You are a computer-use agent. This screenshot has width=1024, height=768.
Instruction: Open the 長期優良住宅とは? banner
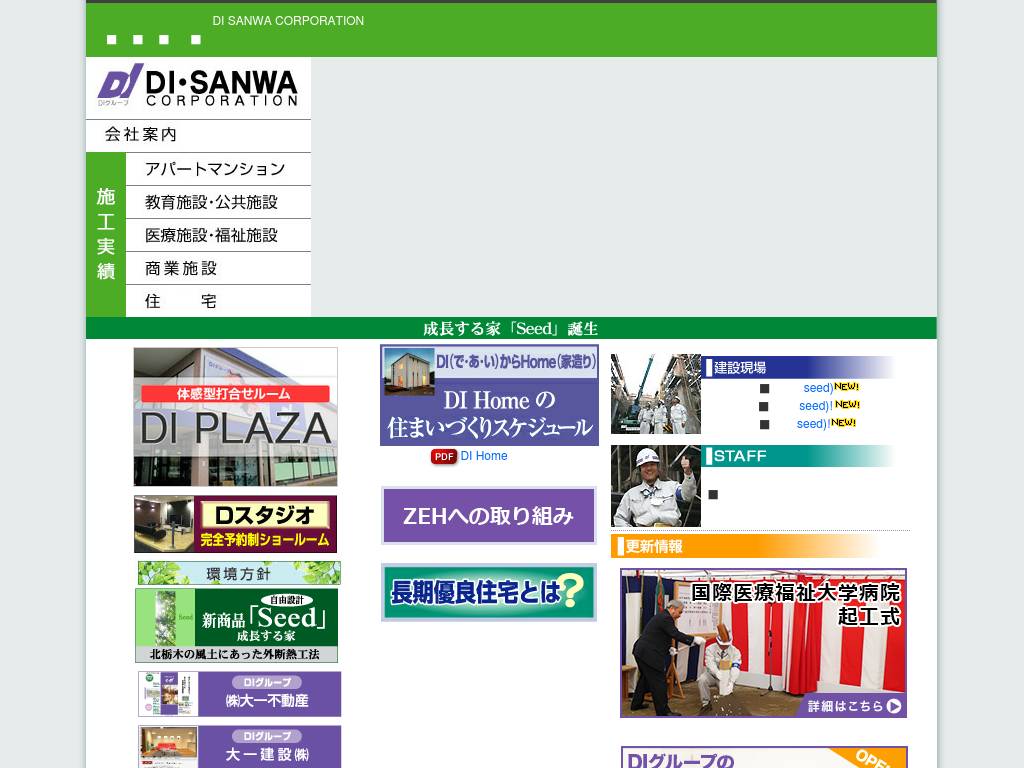click(489, 592)
